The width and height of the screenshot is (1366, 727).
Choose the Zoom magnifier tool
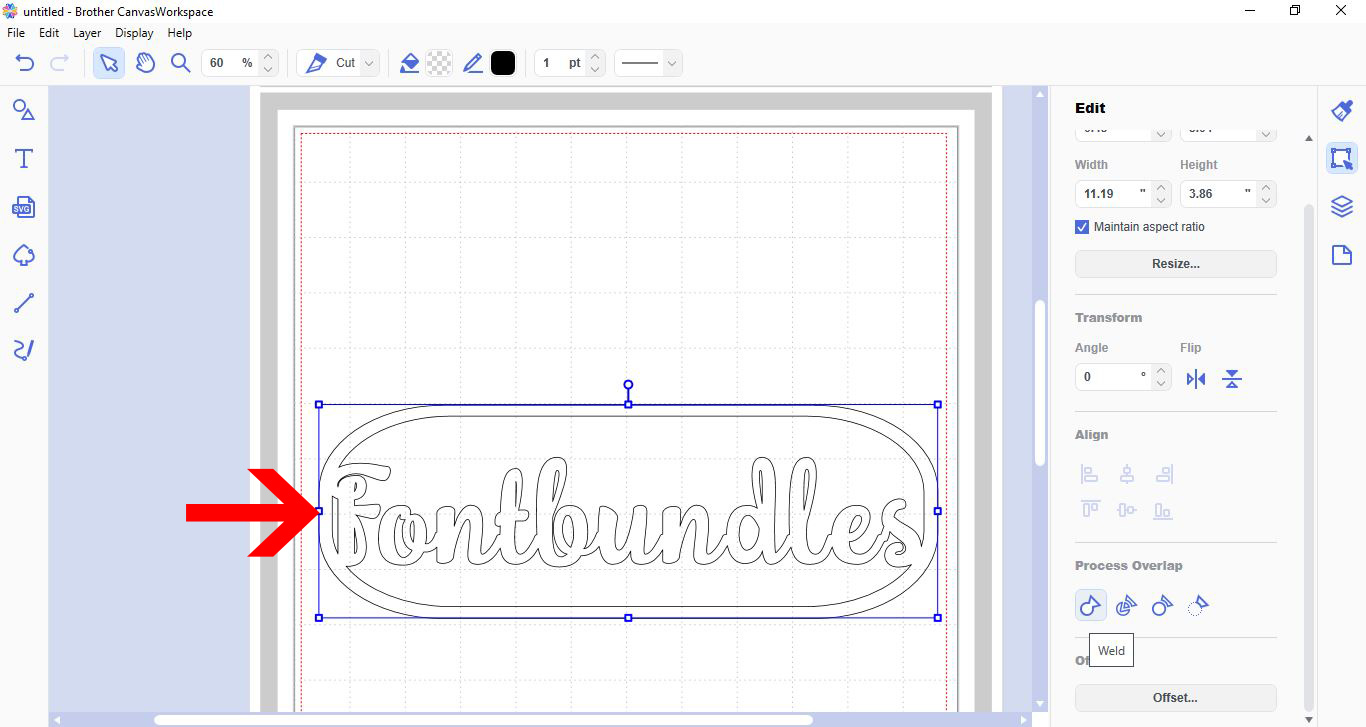180,63
